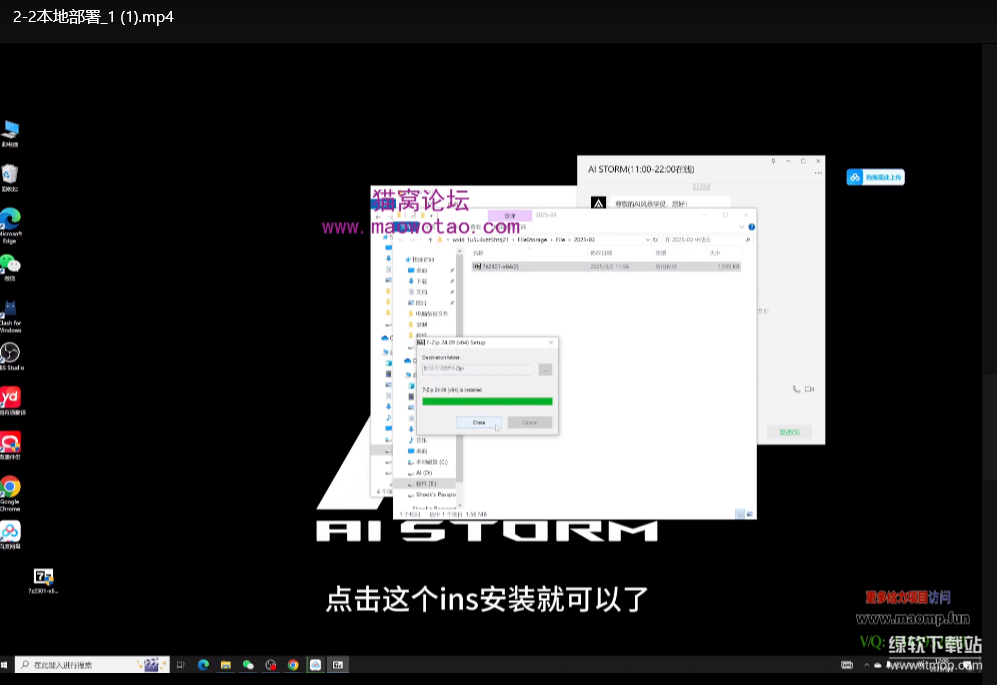
Task: Open the local disk (C:) in navigation pane
Action: pos(427,462)
